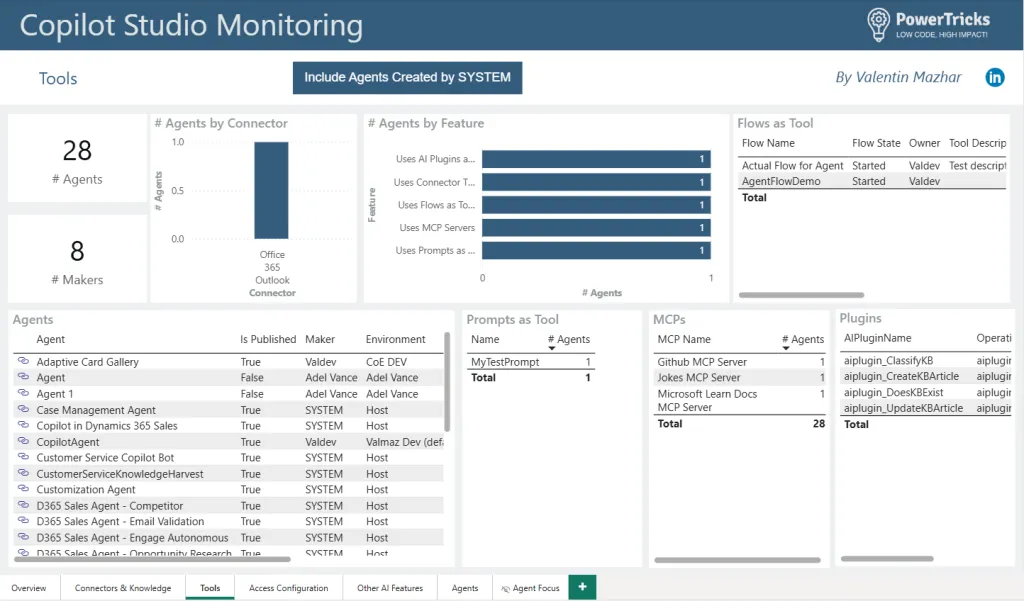Switch to Connectors & Knowledge tab
The width and height of the screenshot is (1024, 601).
pyautogui.click(x=123, y=588)
